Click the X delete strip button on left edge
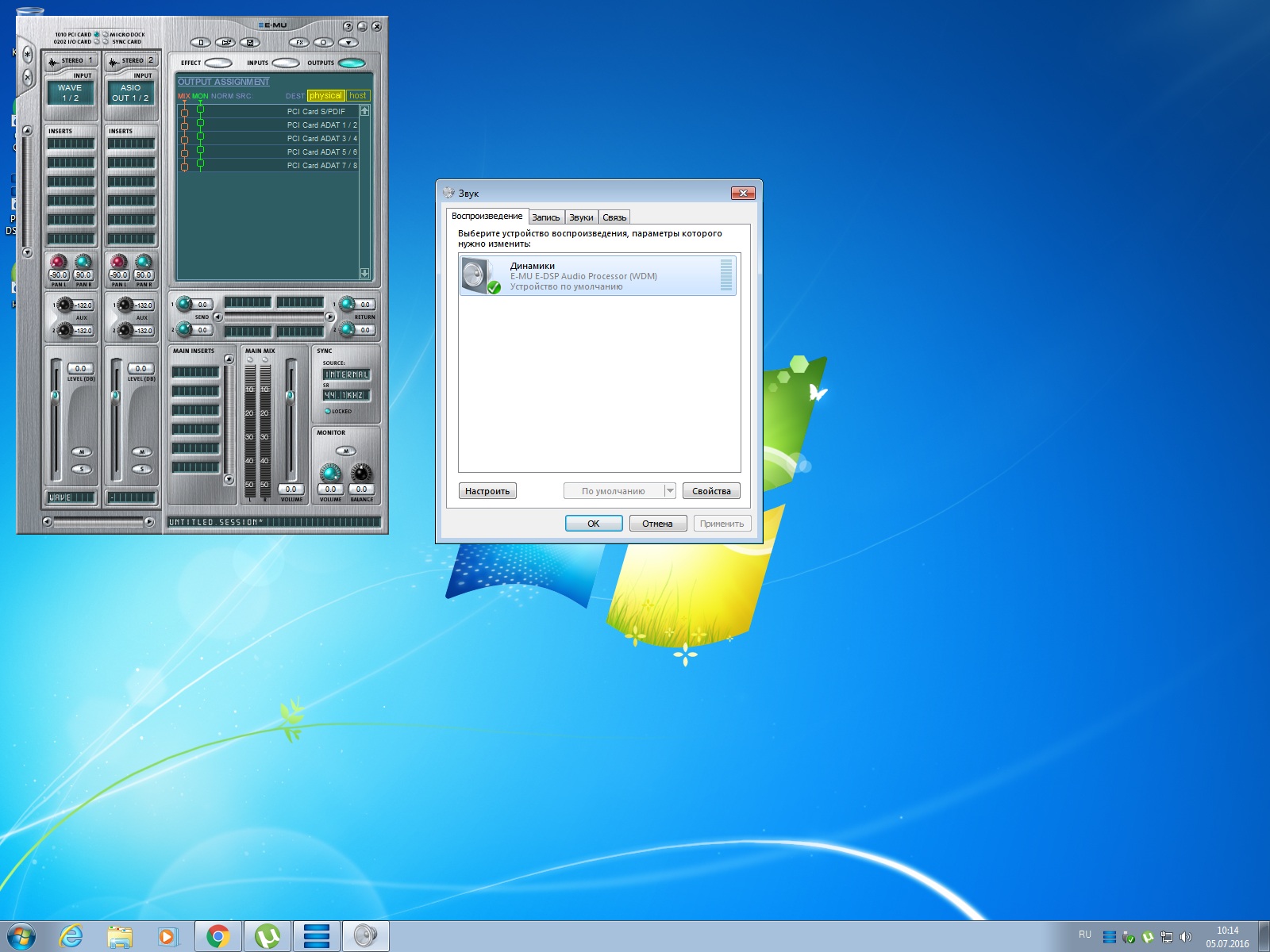The height and width of the screenshot is (952, 1270). [x=27, y=77]
